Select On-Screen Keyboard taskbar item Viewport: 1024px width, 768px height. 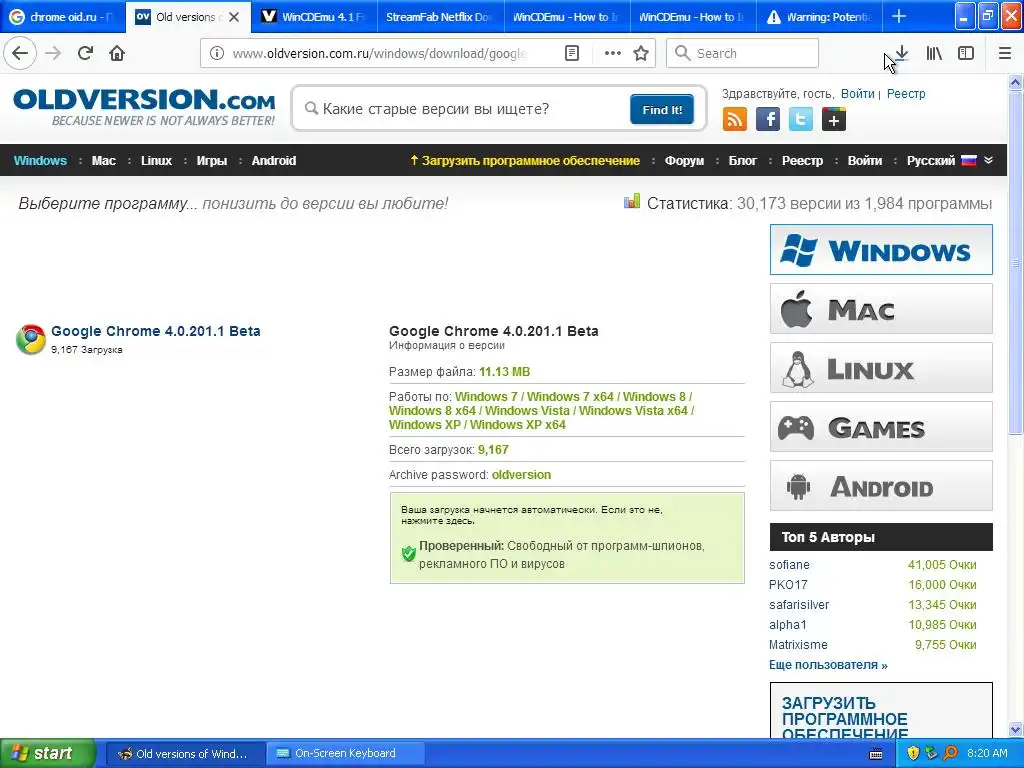click(x=345, y=753)
